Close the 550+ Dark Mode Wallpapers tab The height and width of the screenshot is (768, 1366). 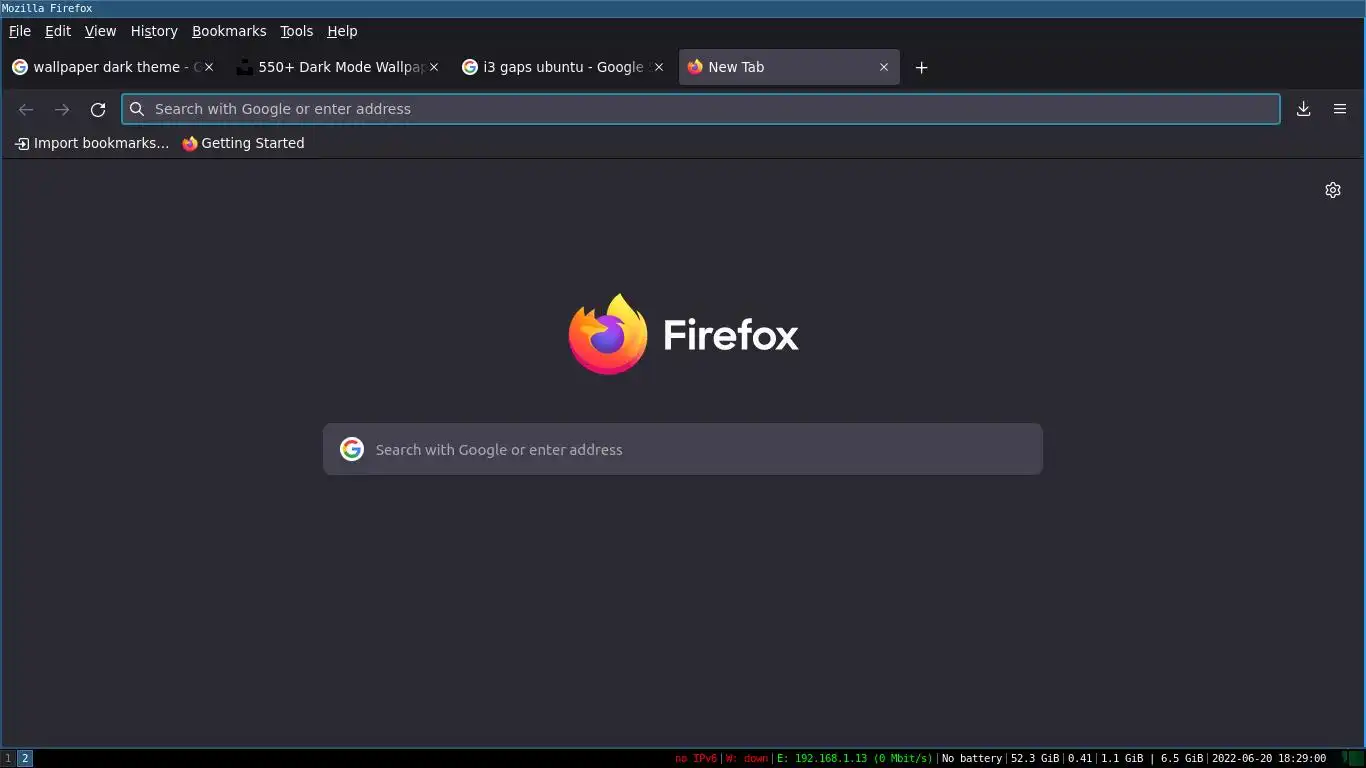[x=434, y=67]
